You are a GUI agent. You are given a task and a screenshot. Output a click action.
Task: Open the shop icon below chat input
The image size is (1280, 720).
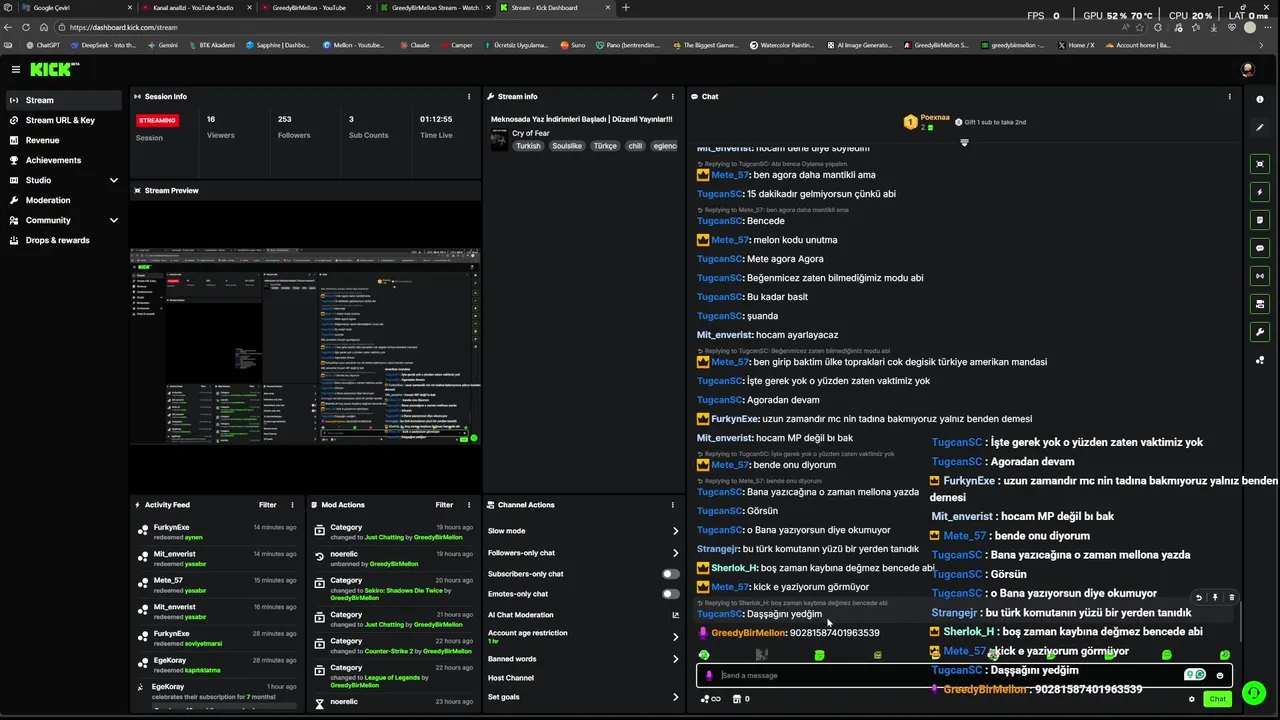741,699
